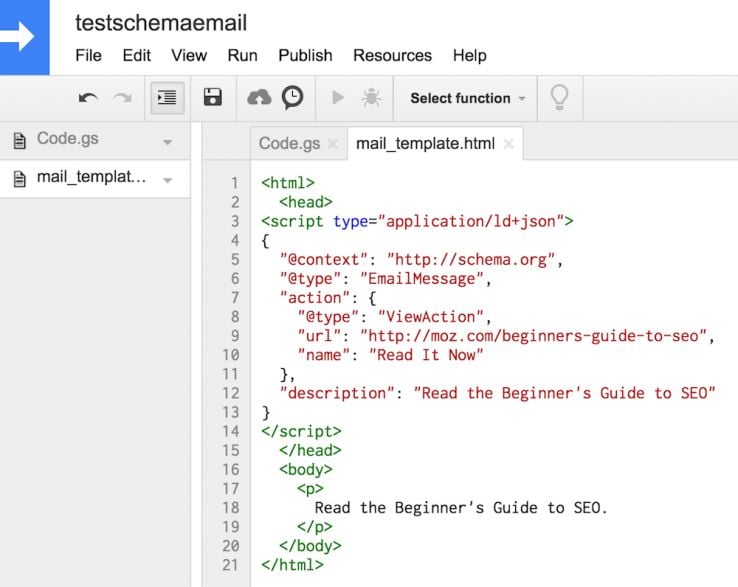Select Code.gs in the file sidebar
This screenshot has width=738, height=587.
pyautogui.click(x=95, y=139)
